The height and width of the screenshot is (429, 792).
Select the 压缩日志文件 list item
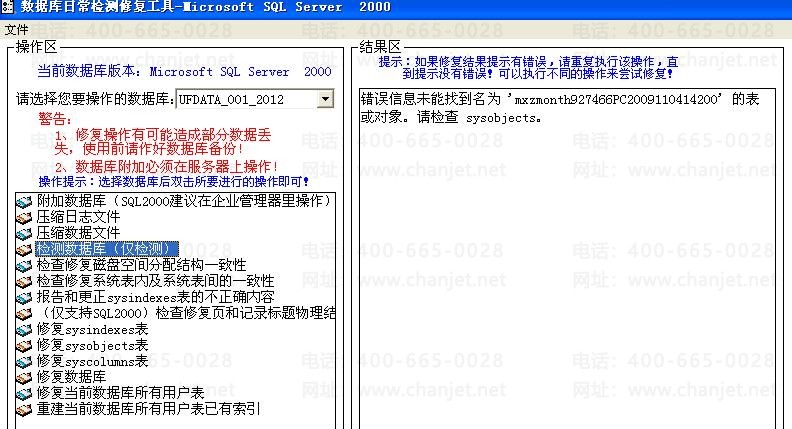pyautogui.click(x=78, y=217)
